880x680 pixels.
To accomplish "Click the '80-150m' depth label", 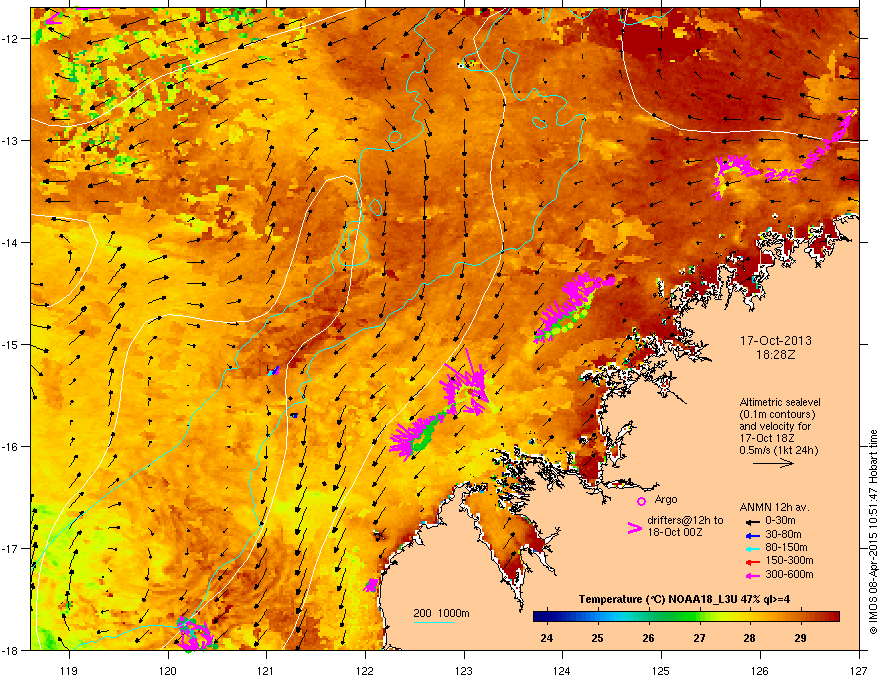I will [786, 548].
